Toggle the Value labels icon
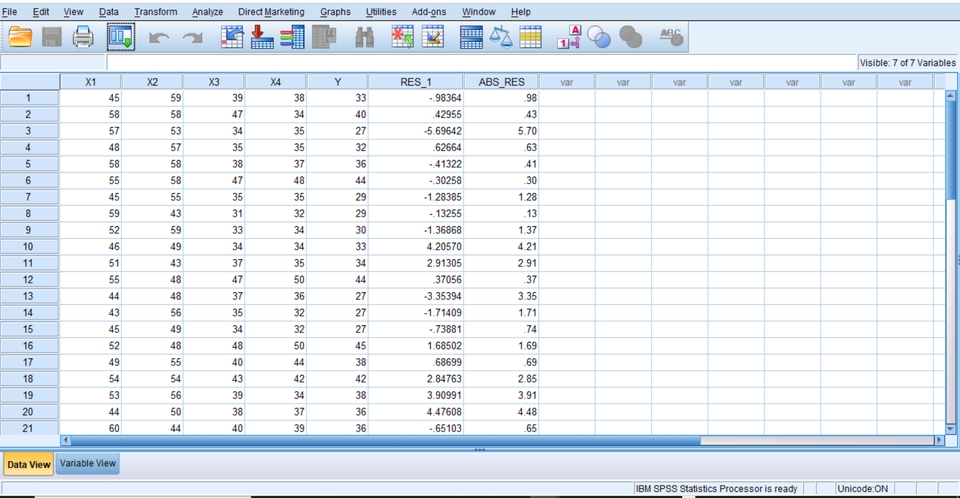 [x=569, y=37]
